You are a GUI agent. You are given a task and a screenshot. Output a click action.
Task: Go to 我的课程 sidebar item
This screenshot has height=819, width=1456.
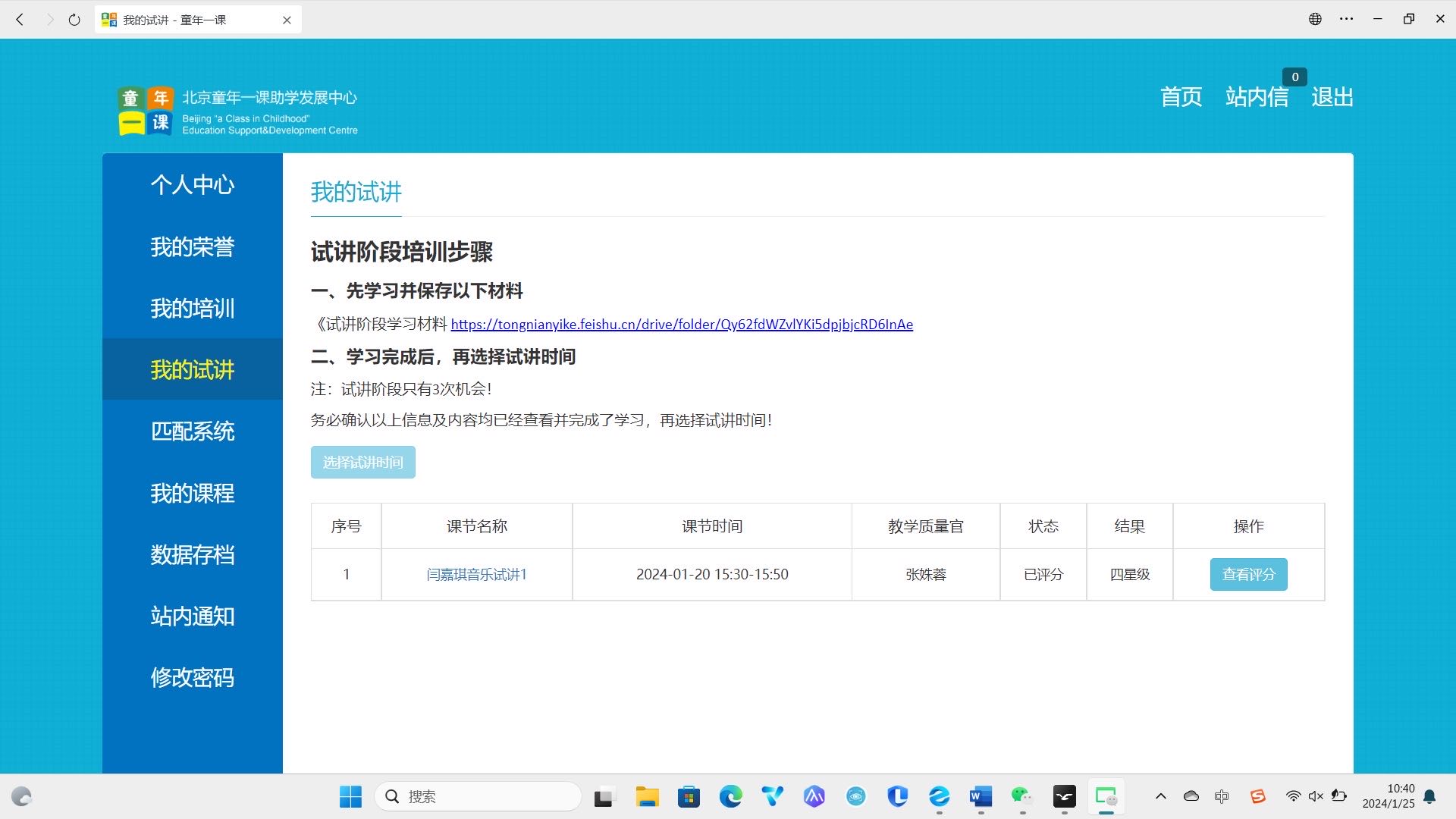click(193, 493)
